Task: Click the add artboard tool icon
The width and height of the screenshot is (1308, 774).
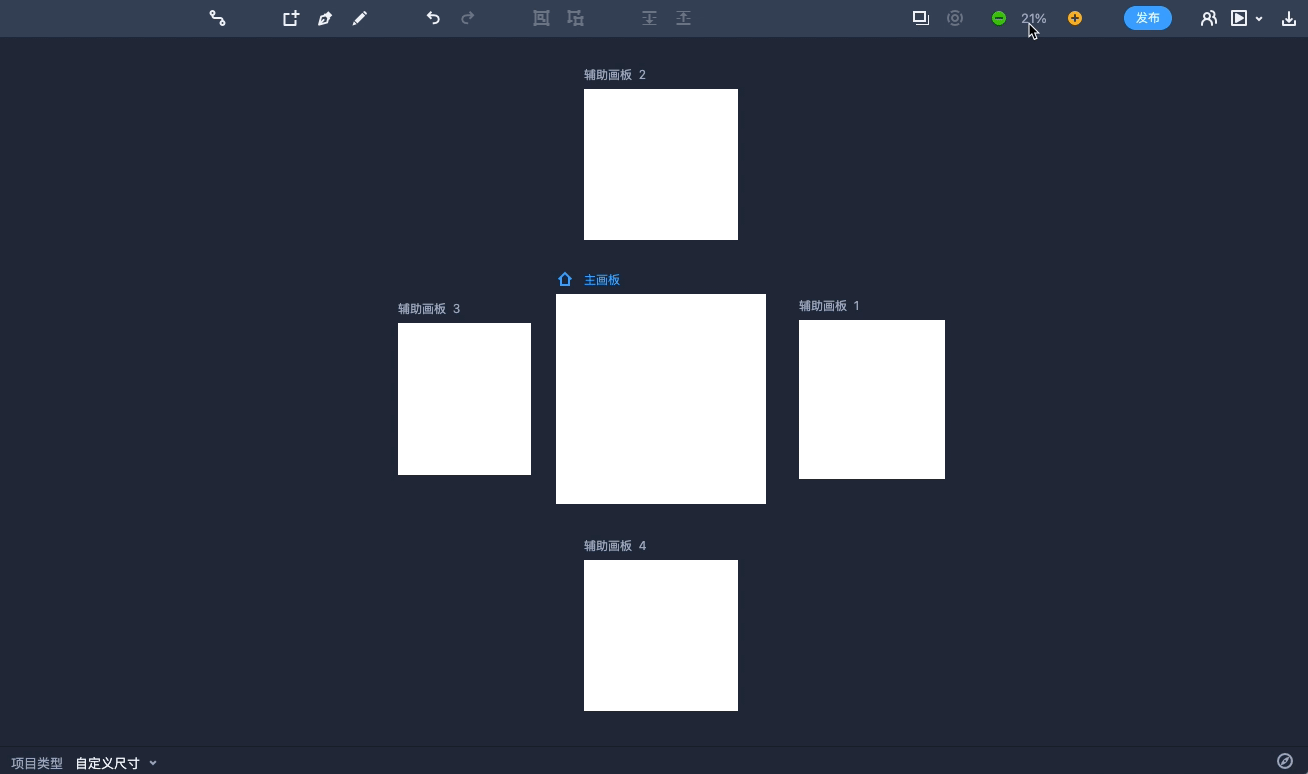Action: click(x=290, y=18)
